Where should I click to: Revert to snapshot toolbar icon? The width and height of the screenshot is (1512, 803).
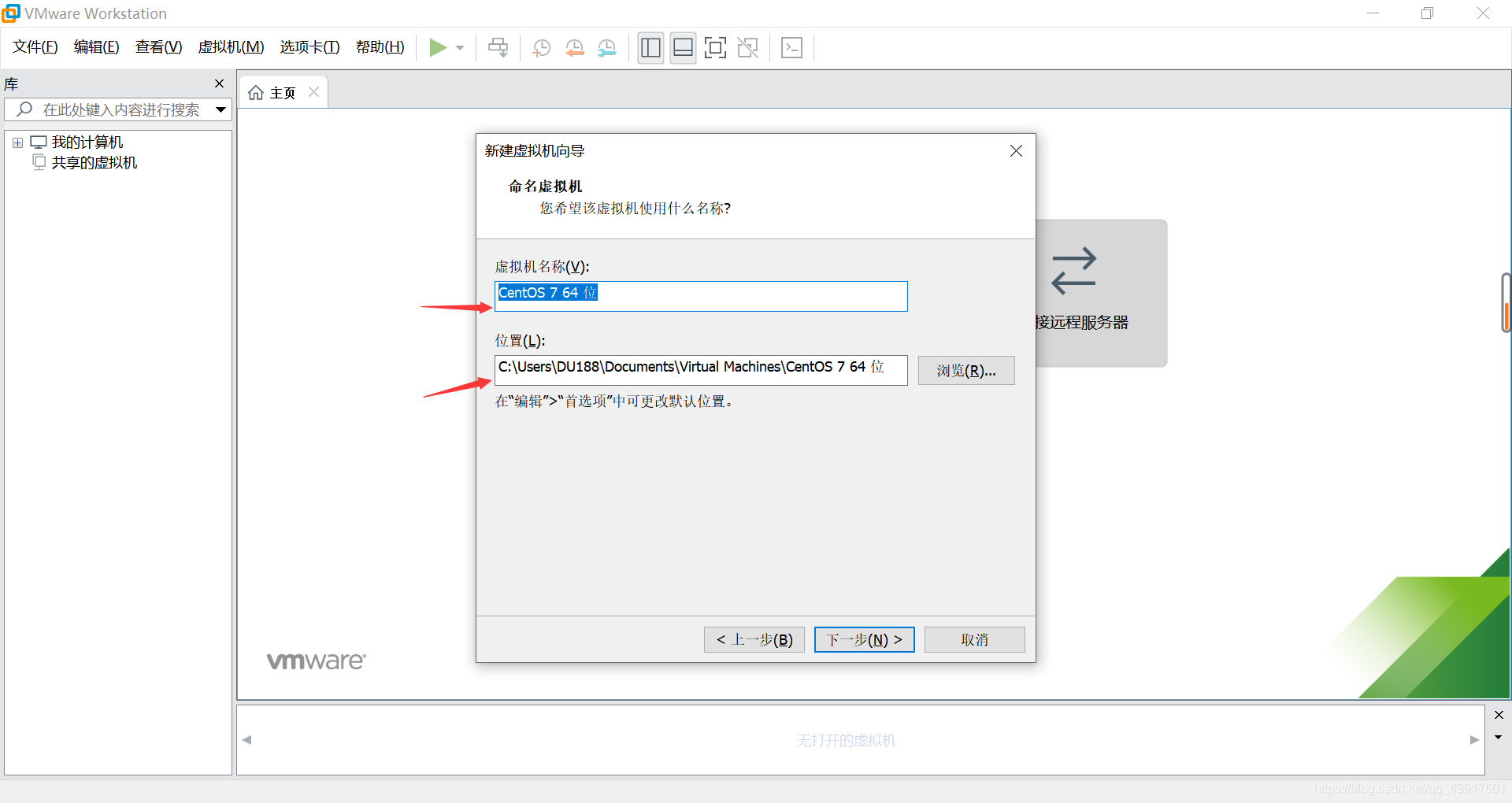pos(575,48)
